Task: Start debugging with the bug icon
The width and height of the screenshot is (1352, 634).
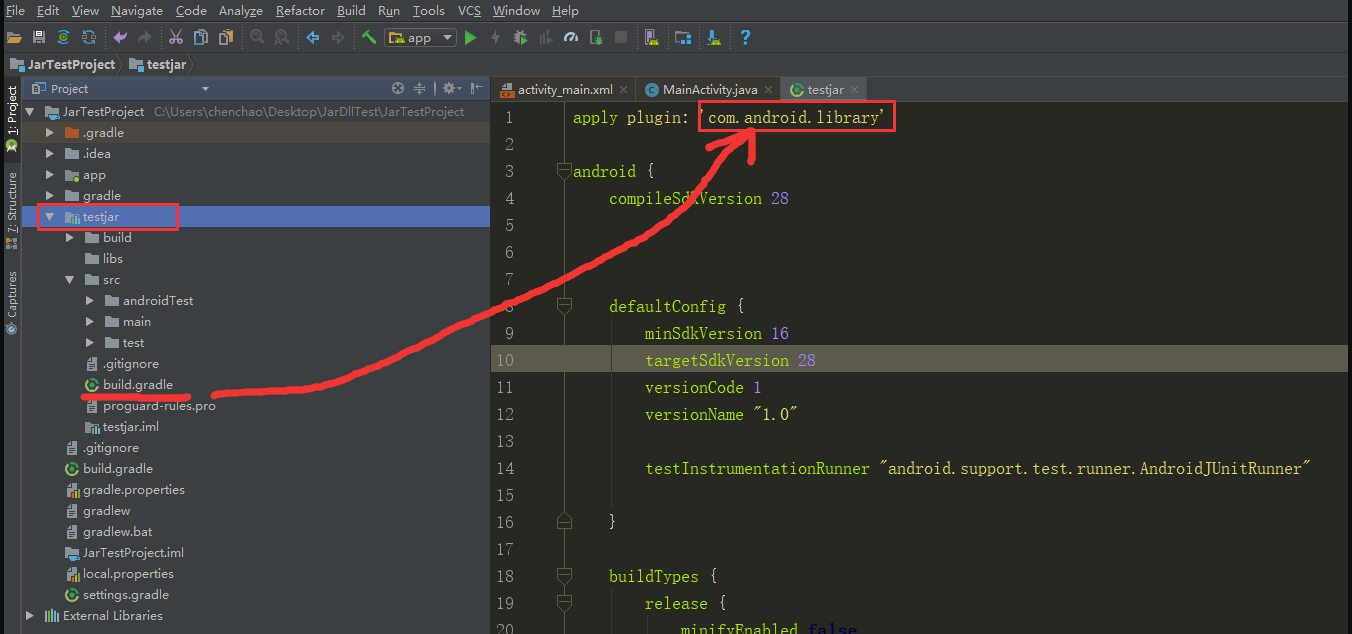Action: pyautogui.click(x=521, y=38)
